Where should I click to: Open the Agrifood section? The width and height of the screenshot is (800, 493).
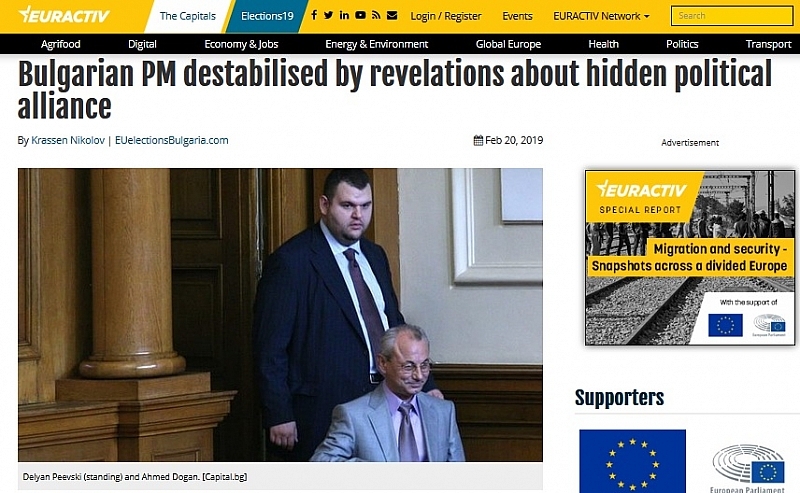(x=61, y=44)
